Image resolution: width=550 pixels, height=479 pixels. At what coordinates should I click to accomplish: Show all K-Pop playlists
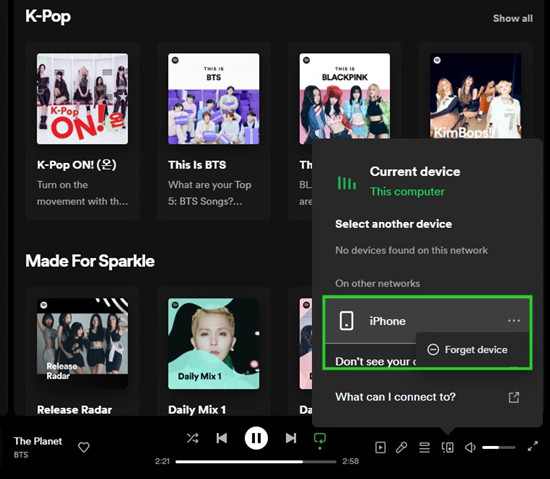(x=512, y=18)
